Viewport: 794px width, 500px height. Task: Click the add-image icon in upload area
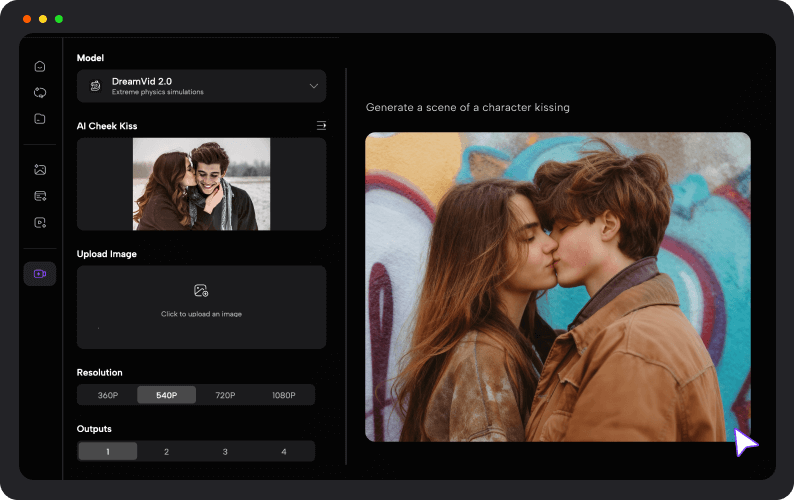(201, 291)
